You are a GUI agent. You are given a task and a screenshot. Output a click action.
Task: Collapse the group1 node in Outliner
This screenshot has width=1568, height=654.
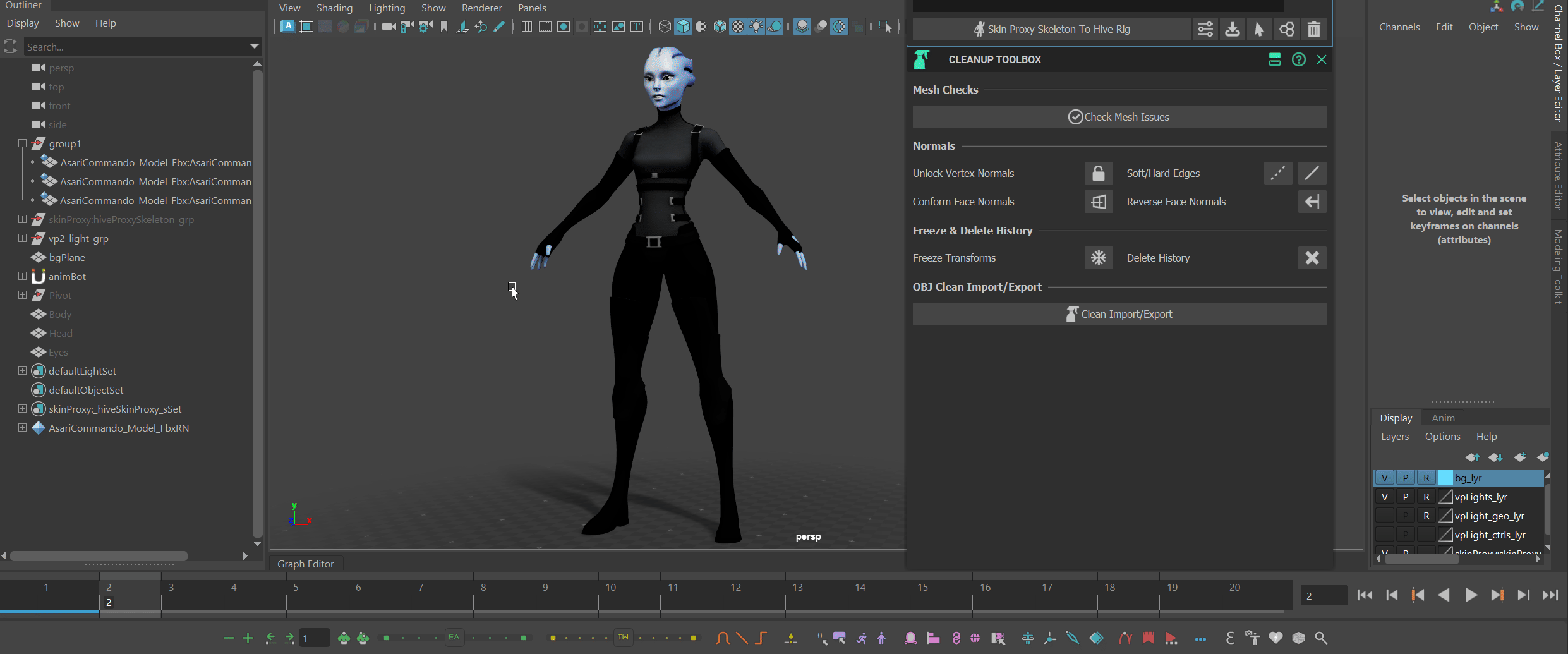coord(22,143)
